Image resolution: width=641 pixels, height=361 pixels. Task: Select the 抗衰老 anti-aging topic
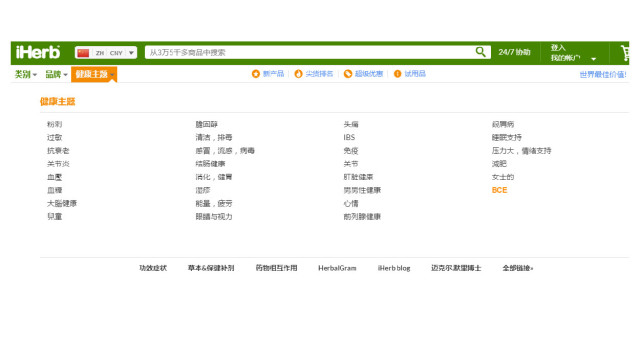pyautogui.click(x=58, y=151)
